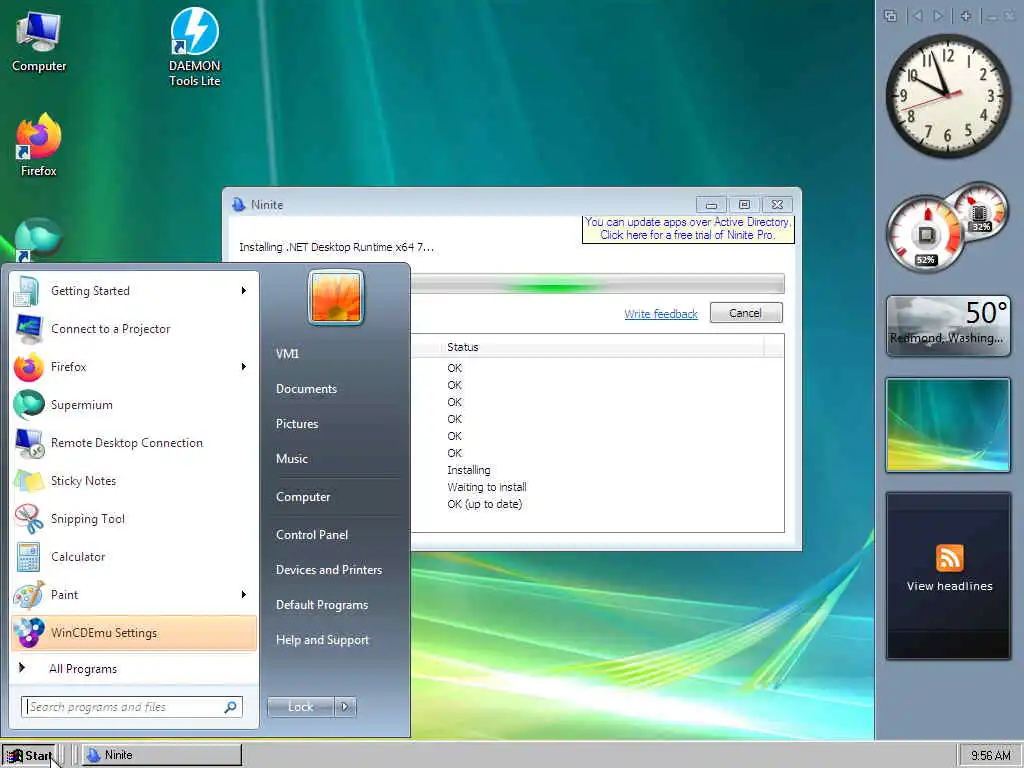Click the user account flower picture
Viewport: 1024px width, 768px height.
pyautogui.click(x=336, y=297)
